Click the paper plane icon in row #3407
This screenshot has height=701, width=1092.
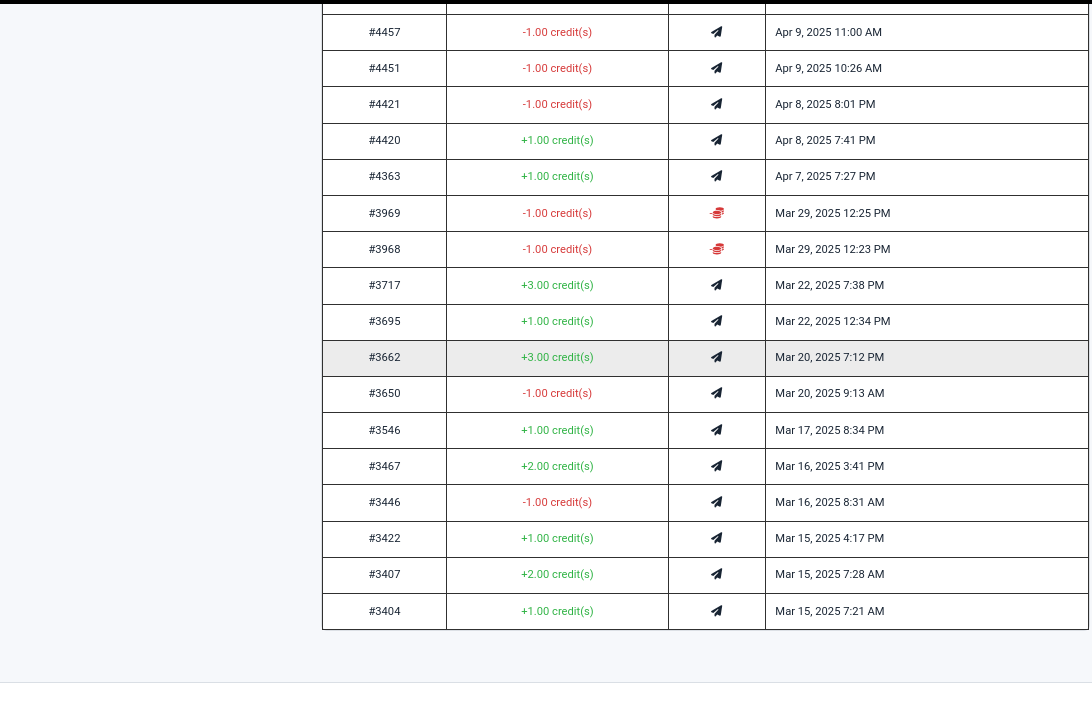(x=717, y=574)
